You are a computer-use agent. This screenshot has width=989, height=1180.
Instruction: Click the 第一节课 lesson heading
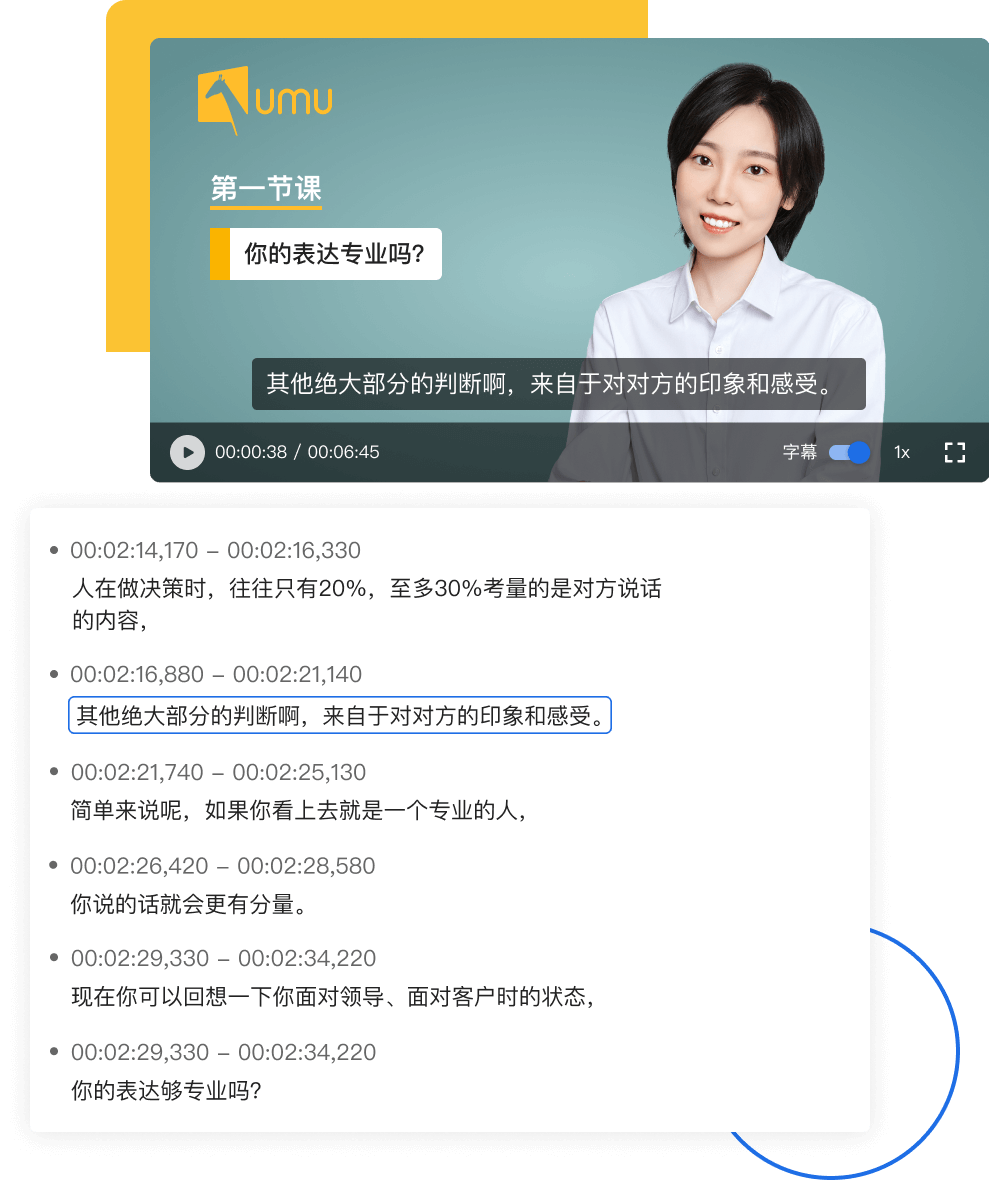pyautogui.click(x=265, y=188)
